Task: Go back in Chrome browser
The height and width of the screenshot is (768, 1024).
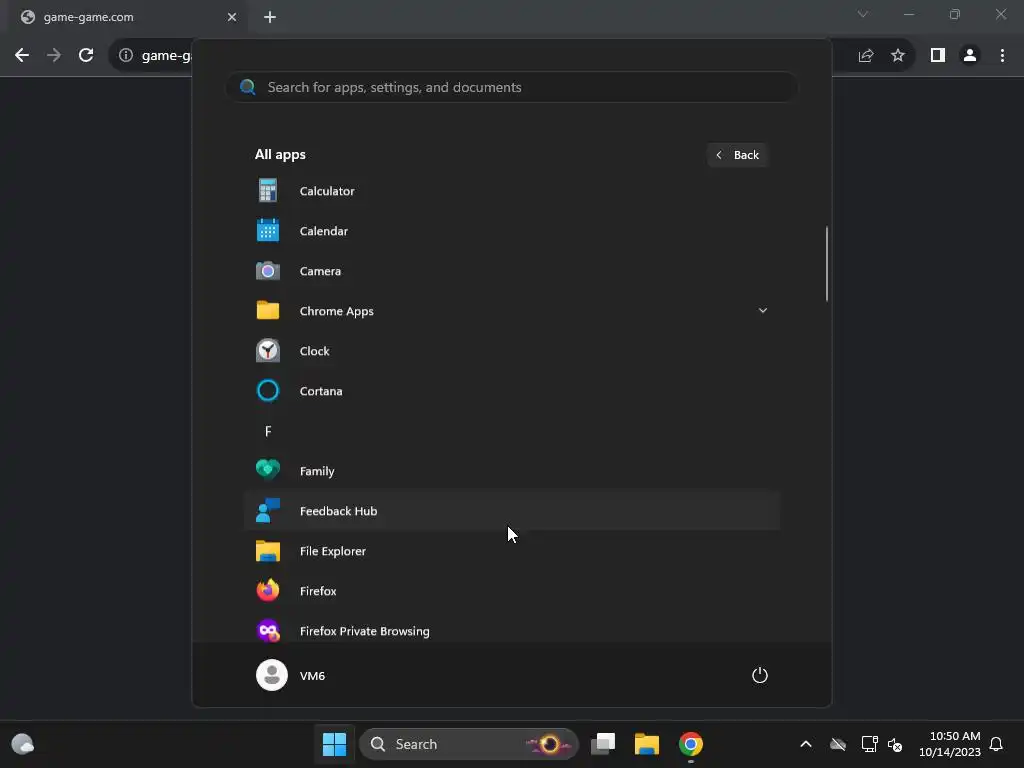Action: (x=22, y=55)
